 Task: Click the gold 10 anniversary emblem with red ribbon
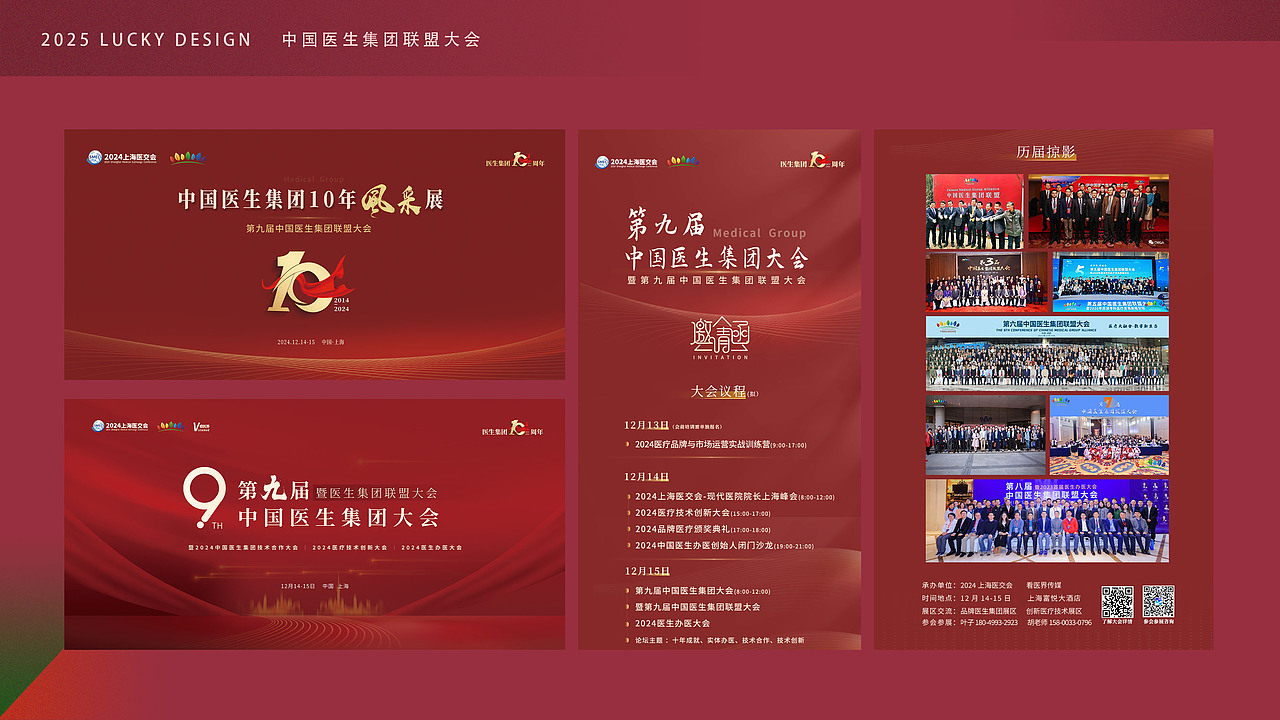[x=307, y=282]
